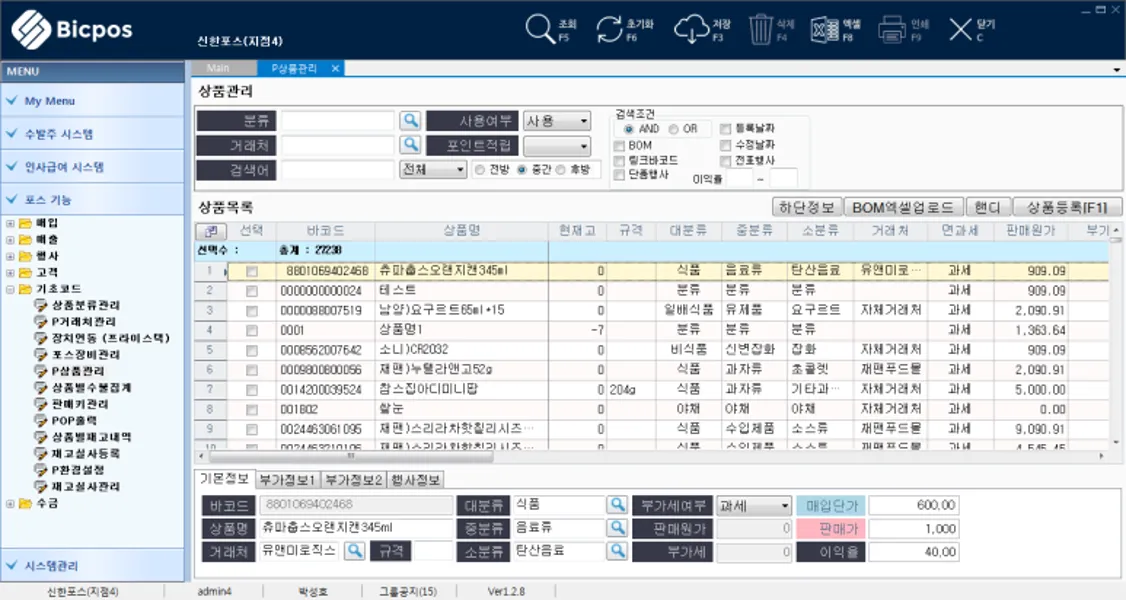Click the 인쇄 F9 printer icon
This screenshot has height=600, width=1126.
pyautogui.click(x=892, y=29)
